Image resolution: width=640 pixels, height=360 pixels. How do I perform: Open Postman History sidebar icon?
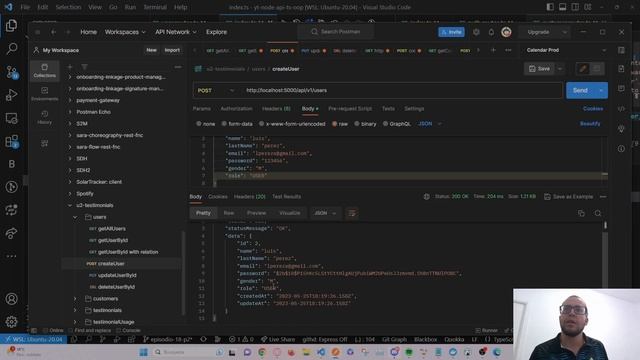pos(44,117)
